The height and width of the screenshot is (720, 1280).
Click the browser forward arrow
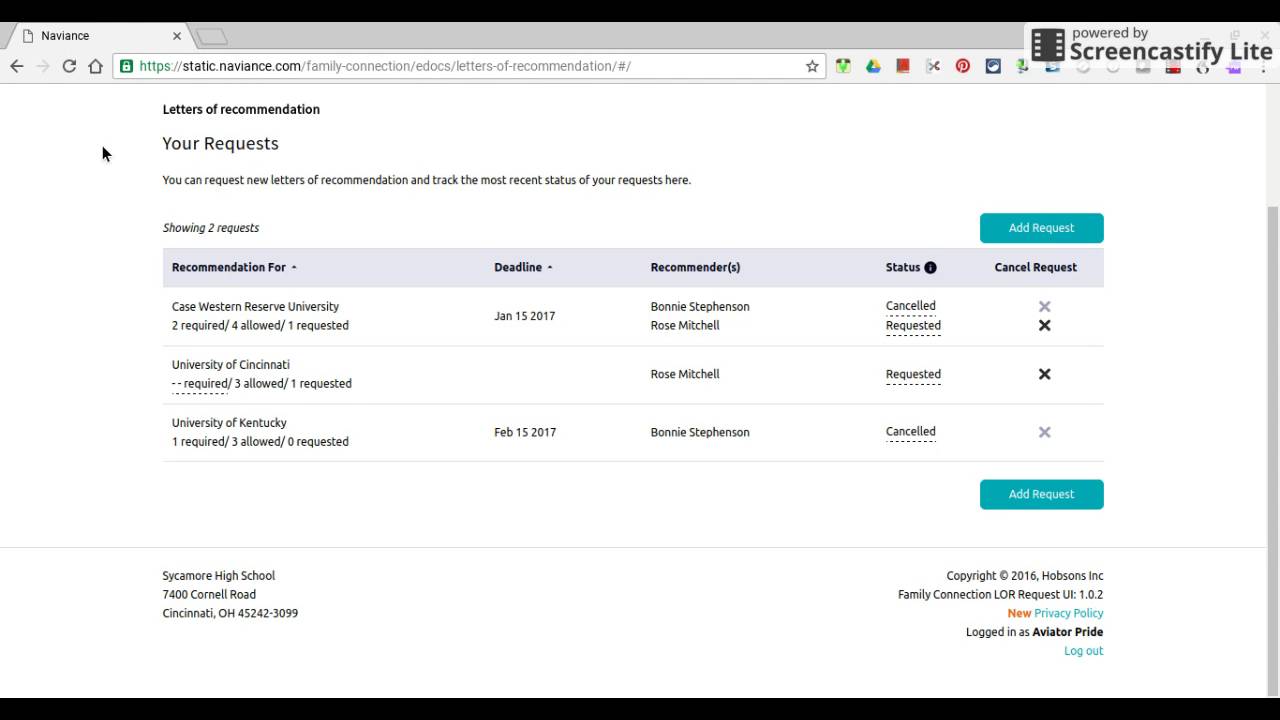coord(43,66)
